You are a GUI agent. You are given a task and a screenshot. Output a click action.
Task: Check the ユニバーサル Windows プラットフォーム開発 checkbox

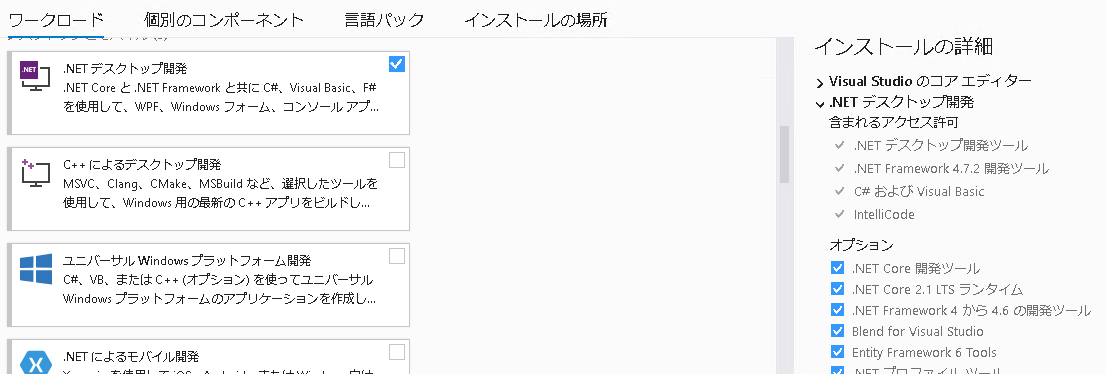397,256
